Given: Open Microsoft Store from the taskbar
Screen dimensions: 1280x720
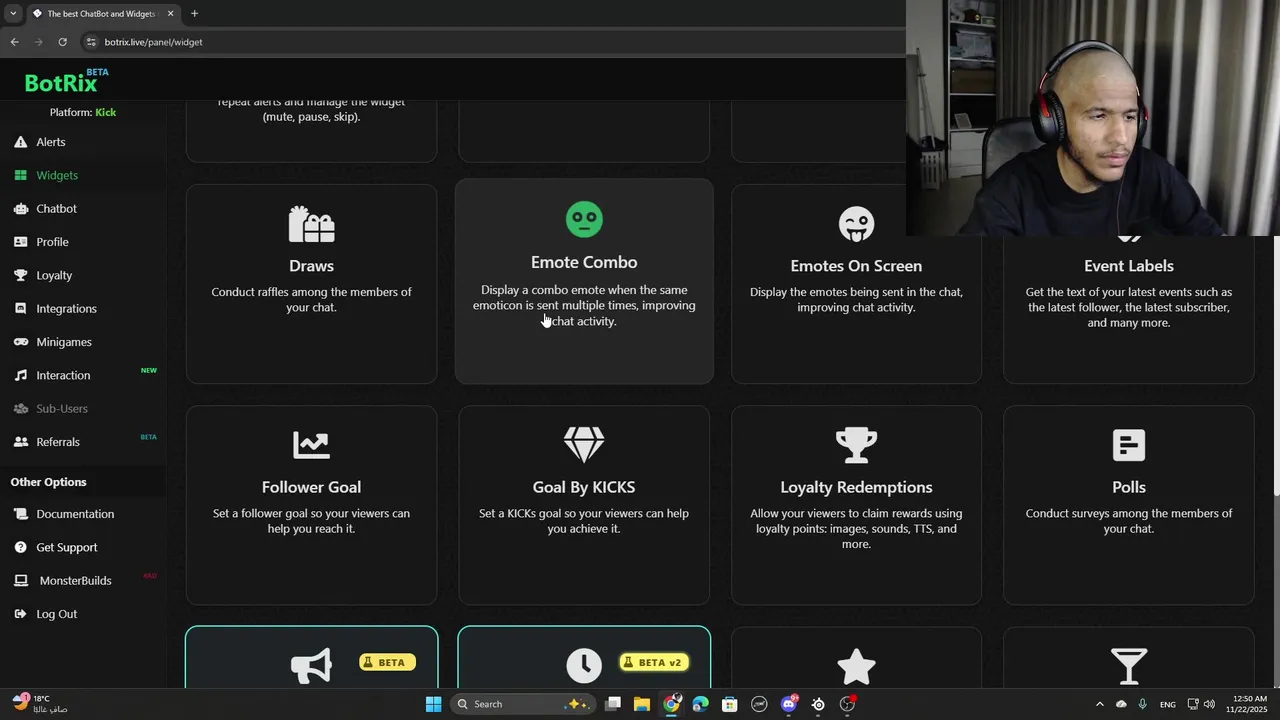Looking at the screenshot, I should [x=729, y=704].
